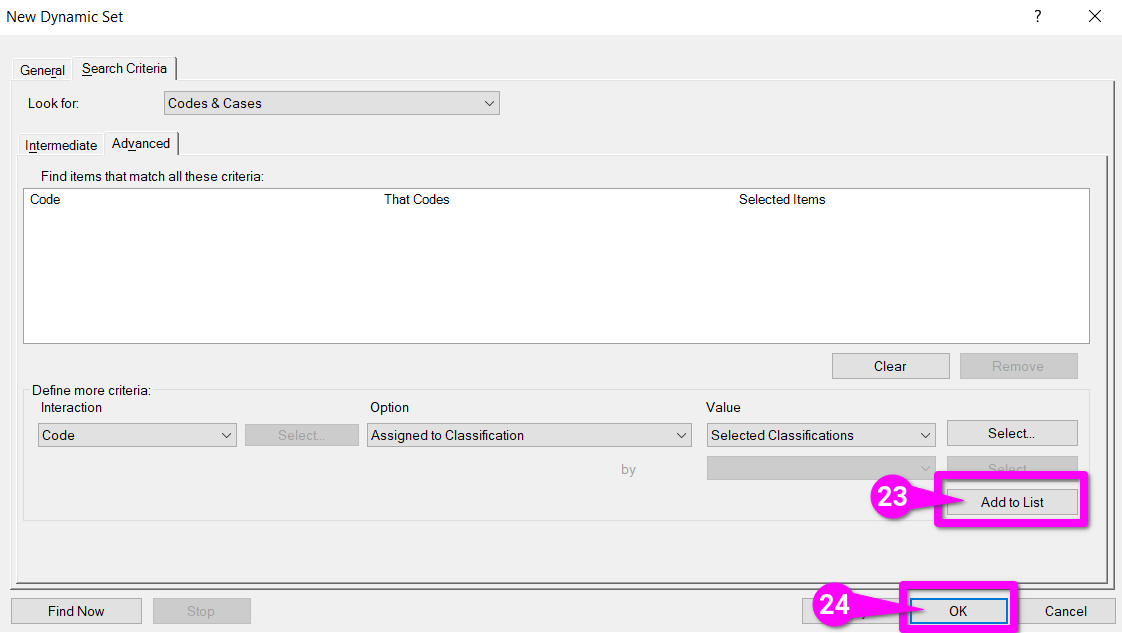Click the That Codes column header

(x=417, y=200)
